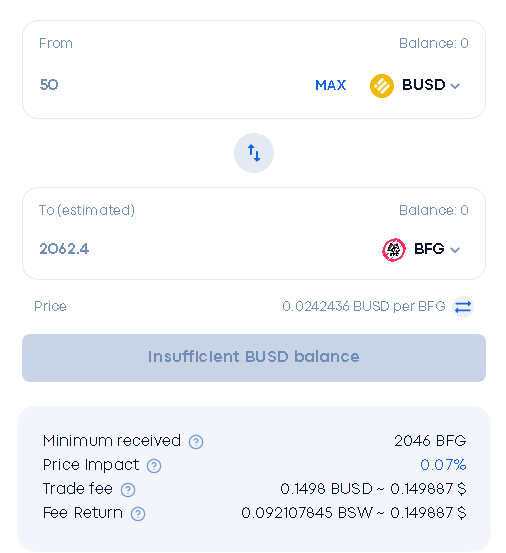Click the Trade fee help icon

pyautogui.click(x=128, y=490)
